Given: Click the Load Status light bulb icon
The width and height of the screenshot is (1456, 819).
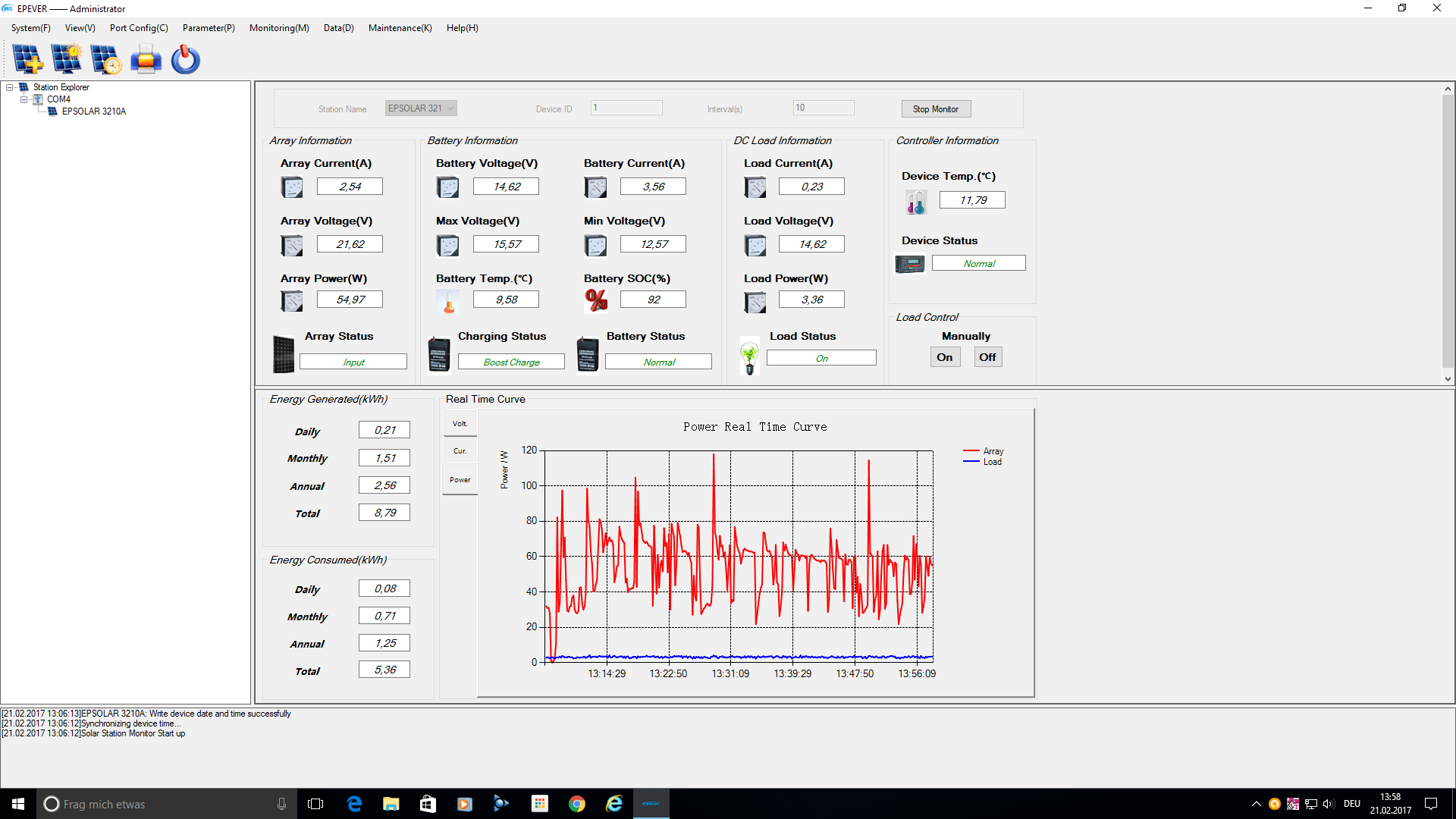Looking at the screenshot, I should click(749, 356).
